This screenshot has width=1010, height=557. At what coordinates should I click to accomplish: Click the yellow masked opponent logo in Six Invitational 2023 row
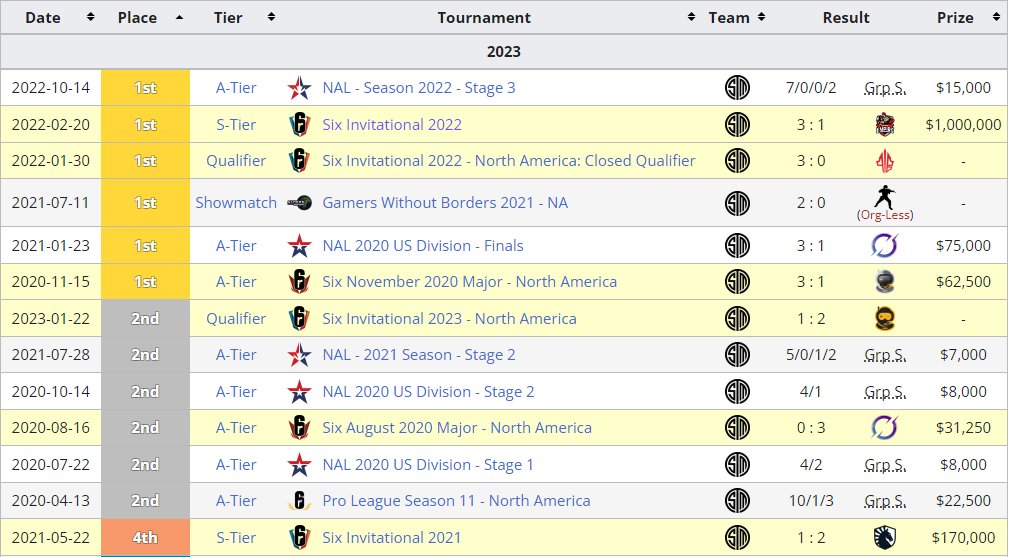(x=885, y=318)
